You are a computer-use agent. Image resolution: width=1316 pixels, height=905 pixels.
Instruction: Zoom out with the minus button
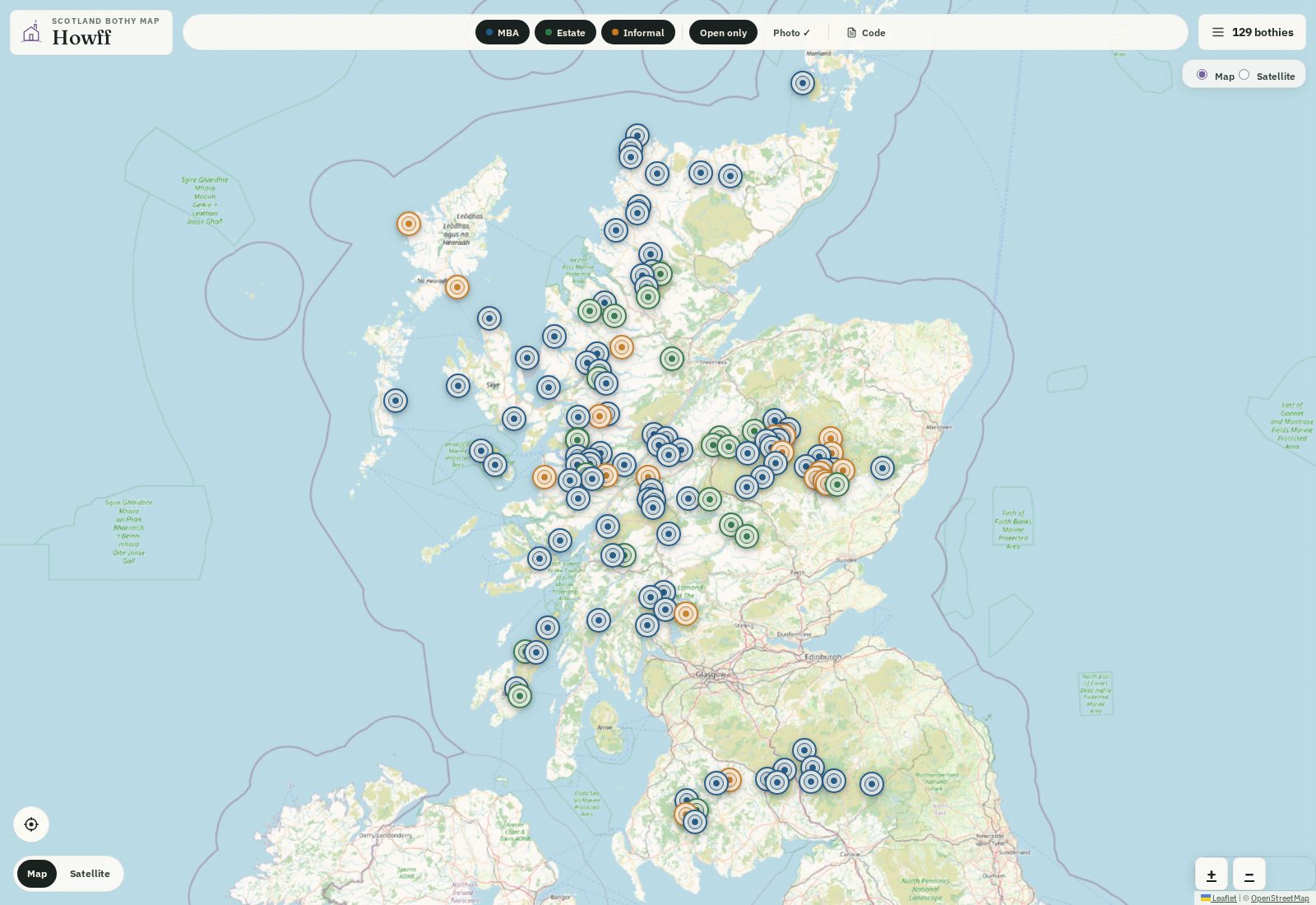coord(1249,875)
